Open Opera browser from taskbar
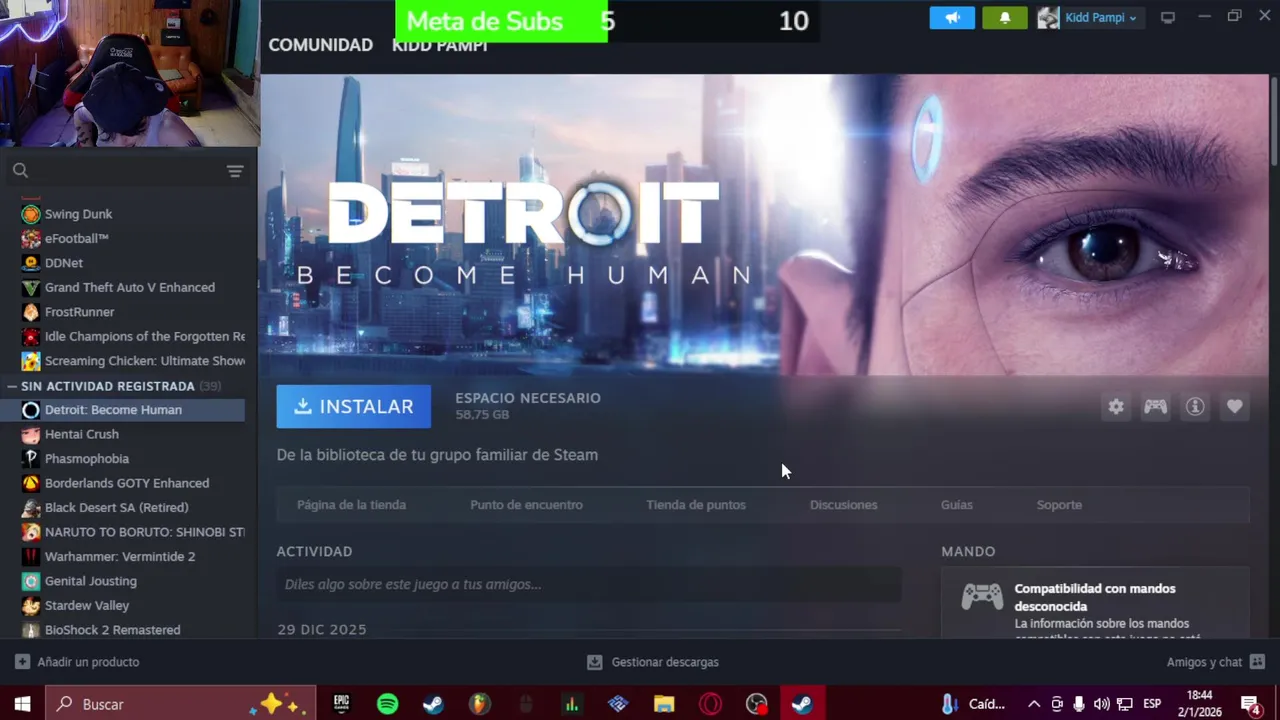This screenshot has height=720, width=1280. [710, 704]
